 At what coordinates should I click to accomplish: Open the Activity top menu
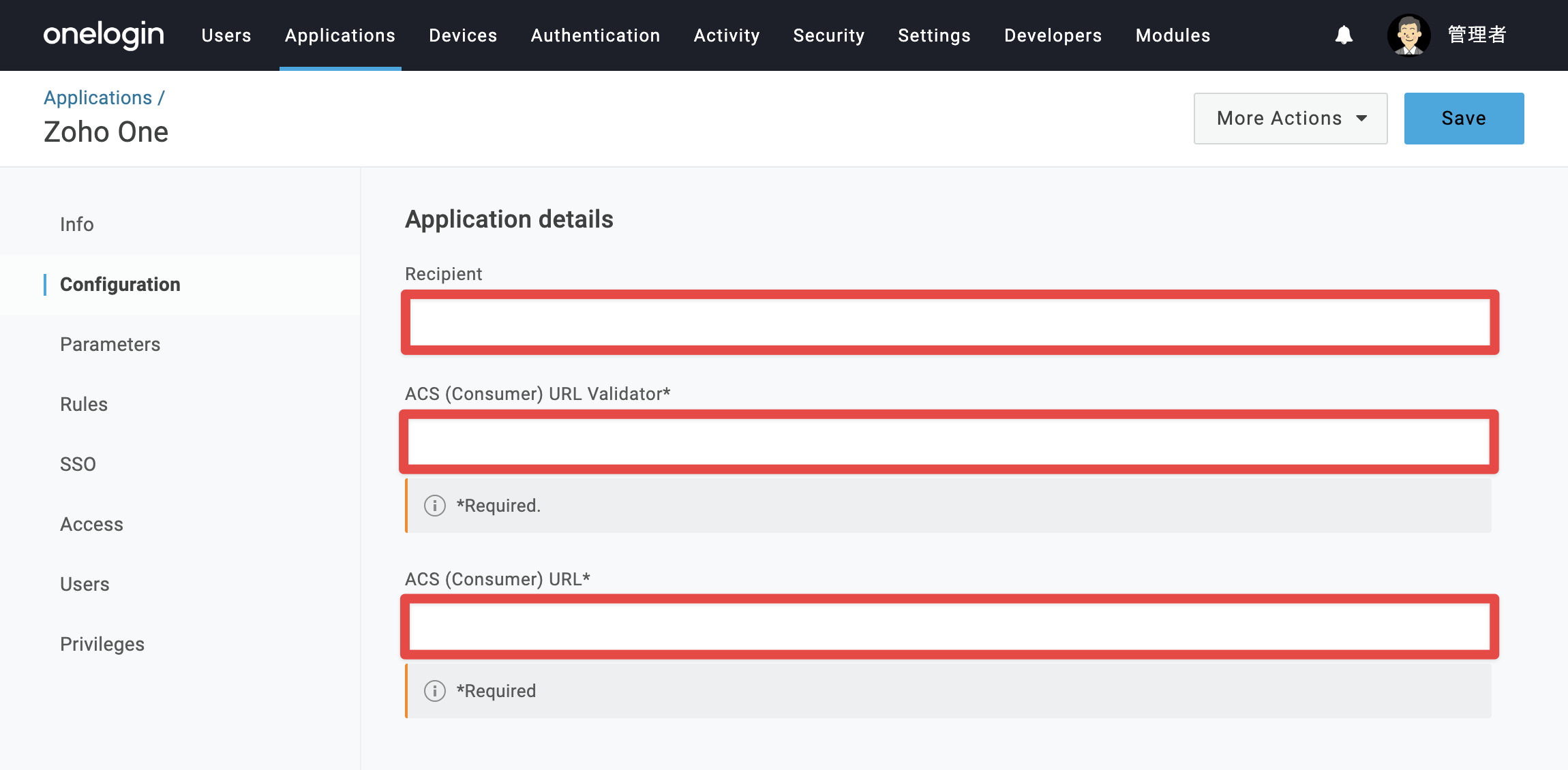[x=727, y=35]
